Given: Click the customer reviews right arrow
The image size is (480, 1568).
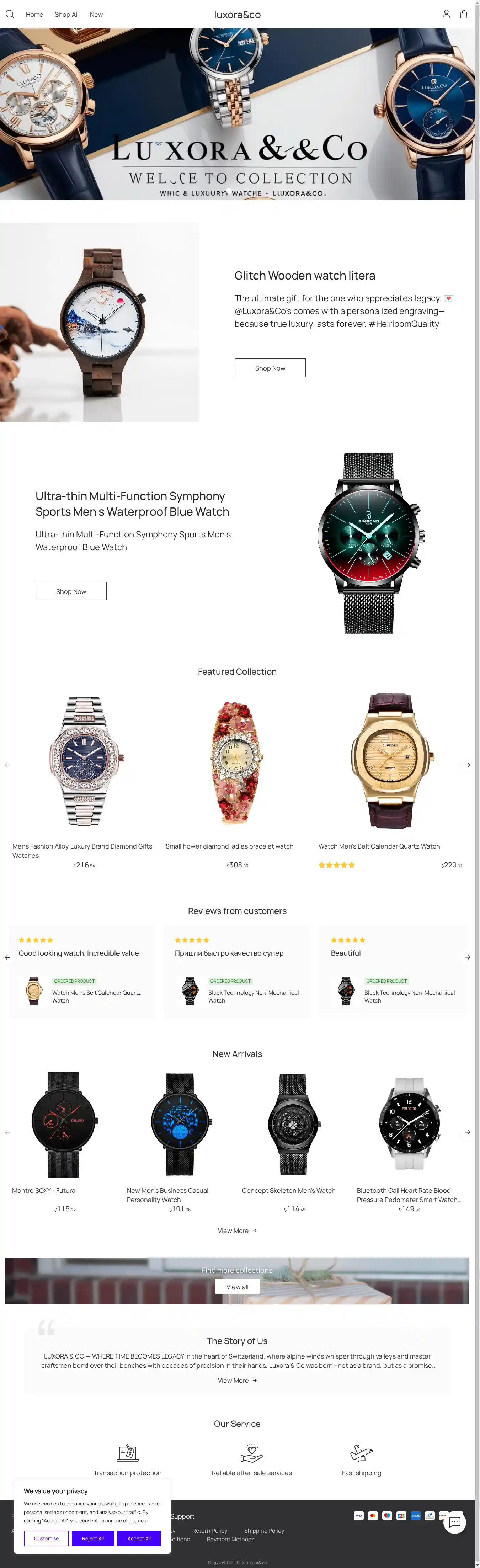Looking at the screenshot, I should [467, 957].
